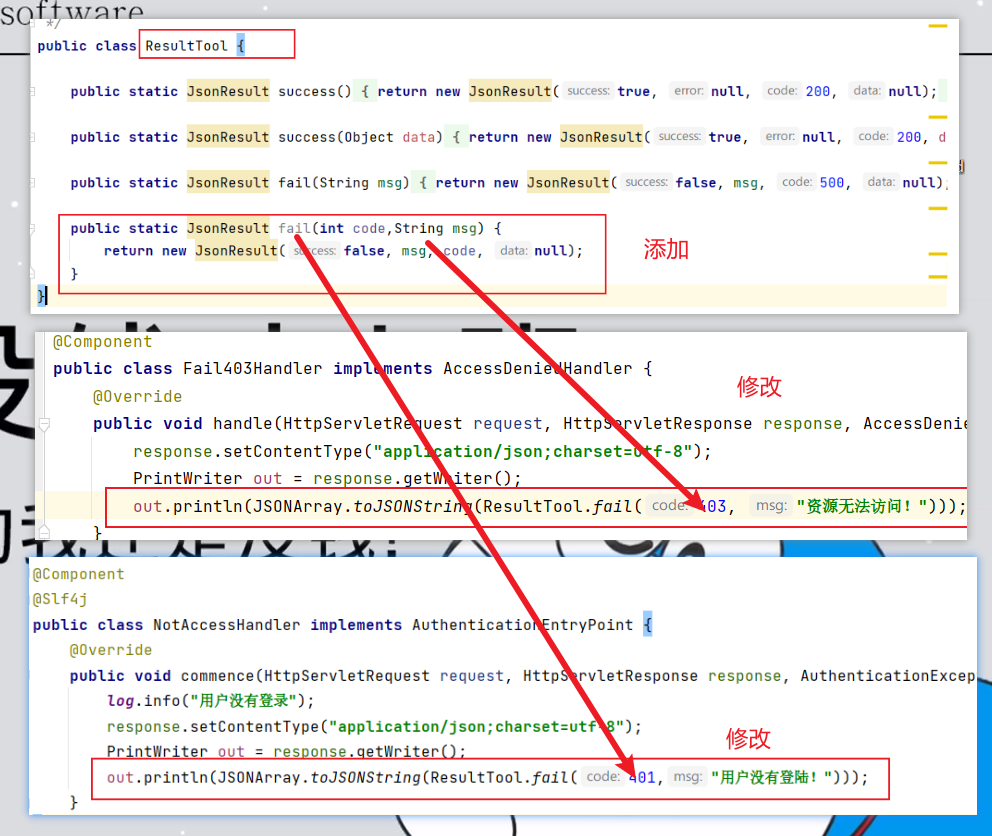Click the opening brace after AuthenticationEntryPoint
The width and height of the screenshot is (992, 836).
(647, 625)
